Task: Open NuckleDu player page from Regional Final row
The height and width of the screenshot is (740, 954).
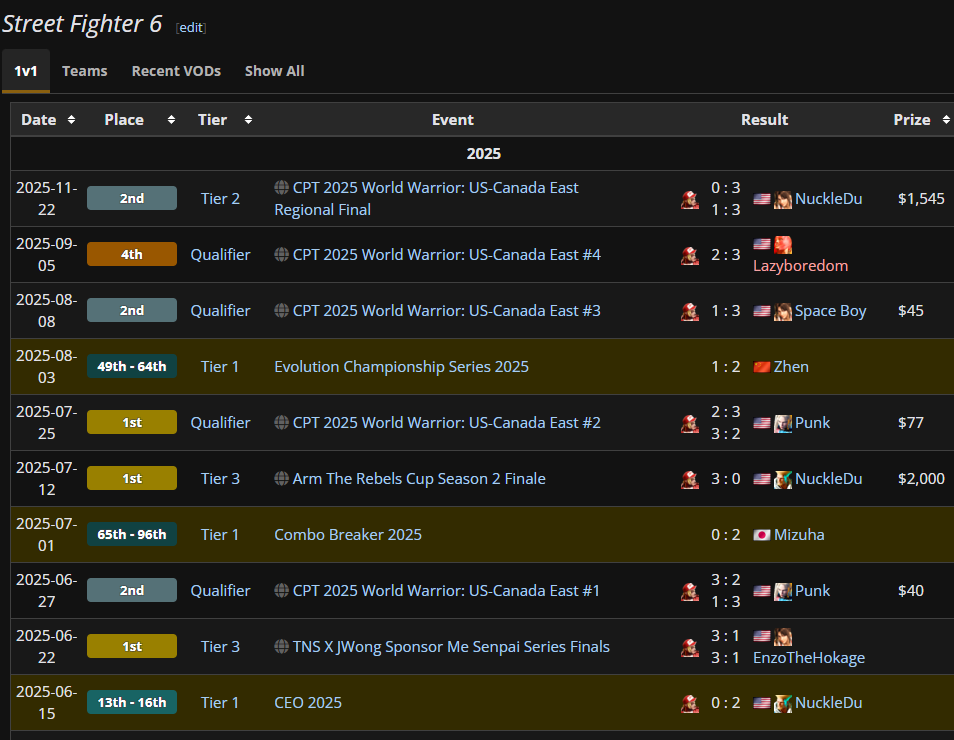Action: click(829, 198)
